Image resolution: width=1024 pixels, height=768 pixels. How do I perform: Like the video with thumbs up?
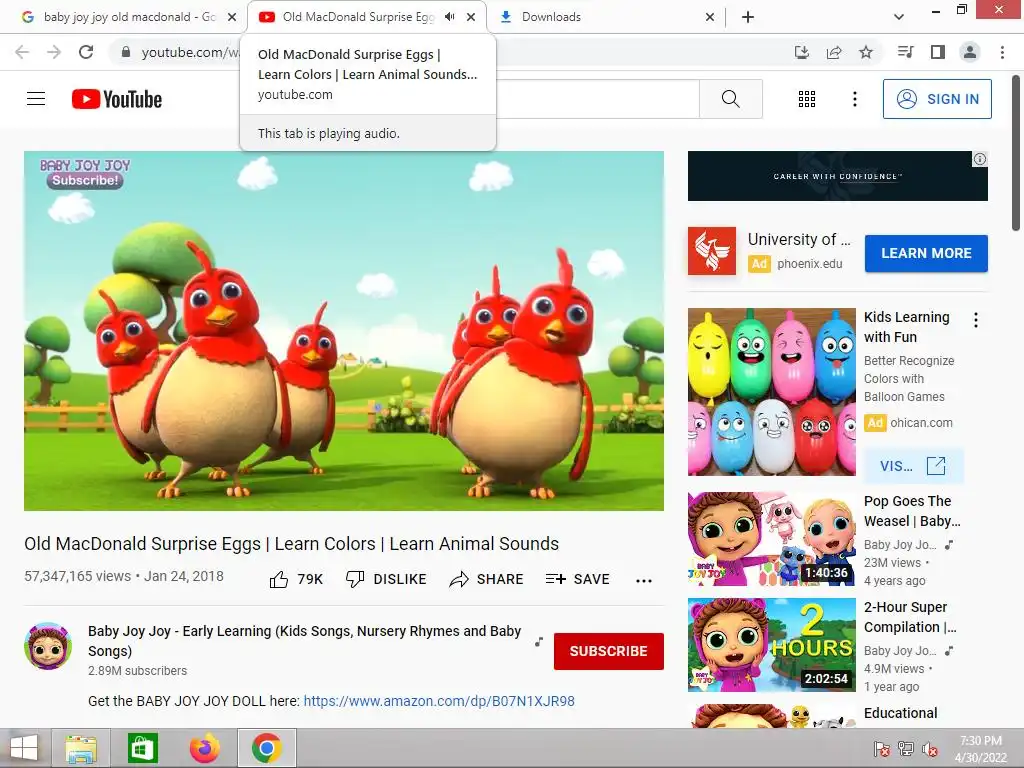[x=296, y=579]
